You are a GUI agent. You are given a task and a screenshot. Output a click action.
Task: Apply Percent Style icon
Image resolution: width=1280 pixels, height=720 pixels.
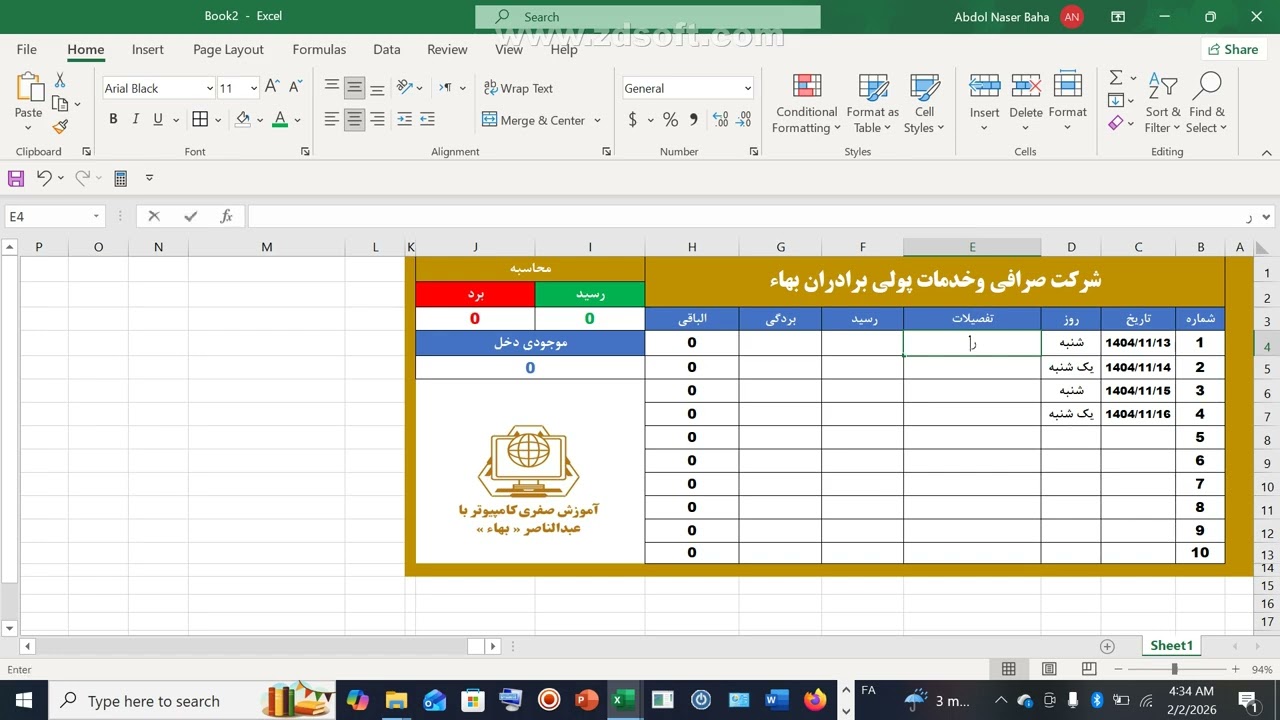(670, 120)
